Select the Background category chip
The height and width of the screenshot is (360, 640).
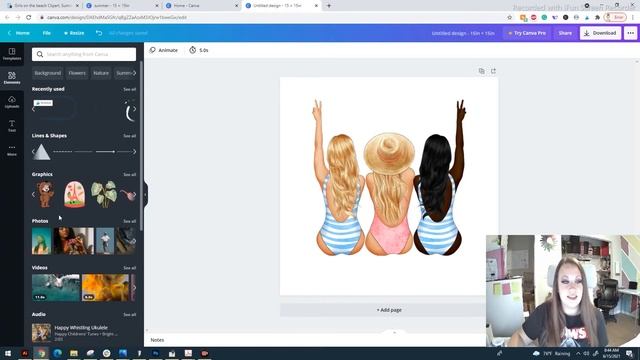pyautogui.click(x=48, y=73)
